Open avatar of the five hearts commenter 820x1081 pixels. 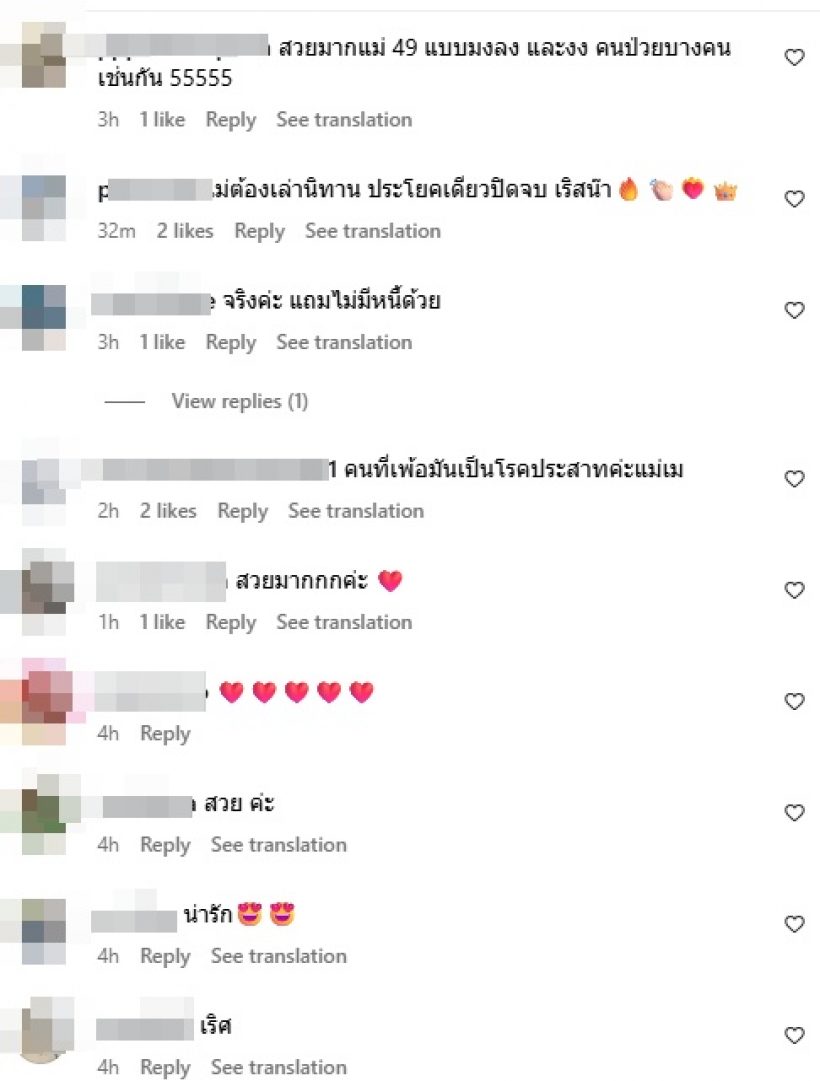(x=44, y=702)
